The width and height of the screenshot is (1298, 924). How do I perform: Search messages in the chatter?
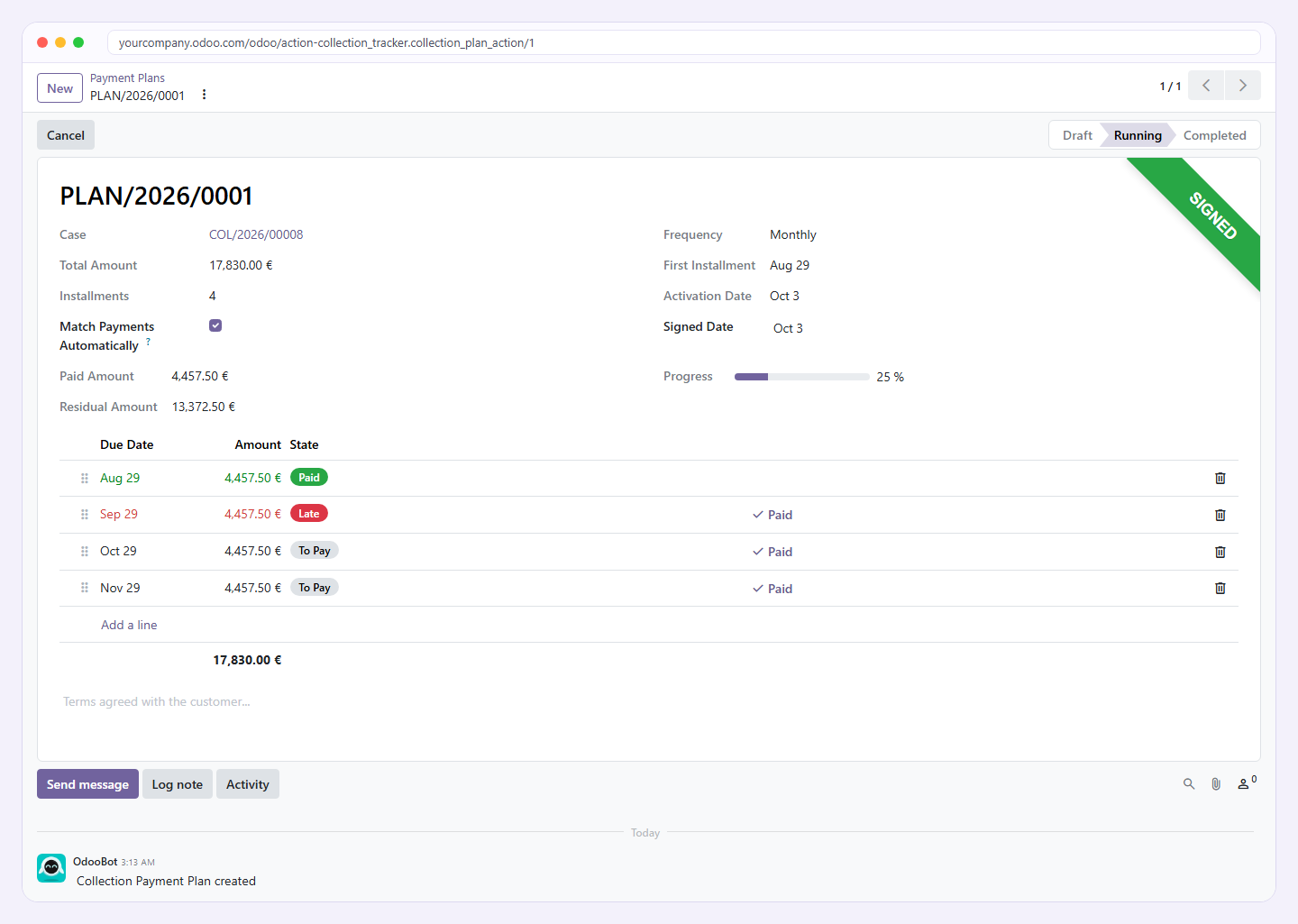(1189, 784)
